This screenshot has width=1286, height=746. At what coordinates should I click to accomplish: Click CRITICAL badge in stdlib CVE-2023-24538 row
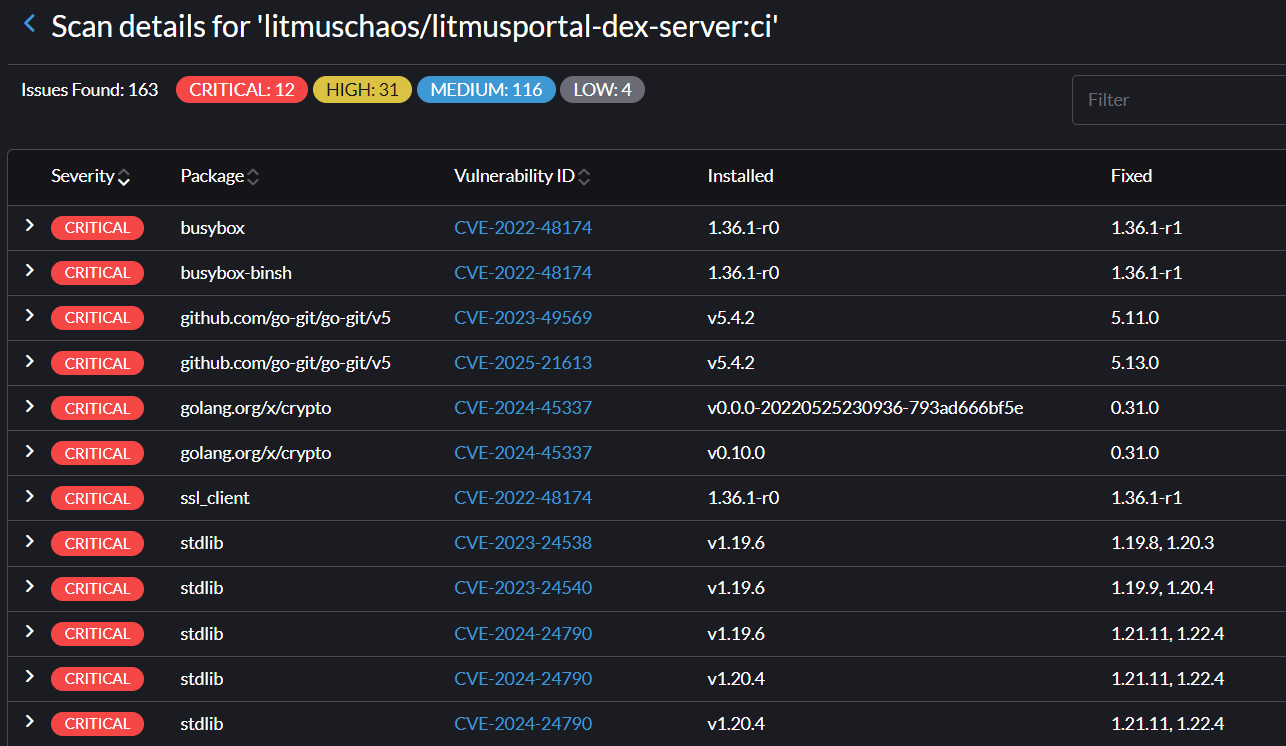tap(97, 543)
